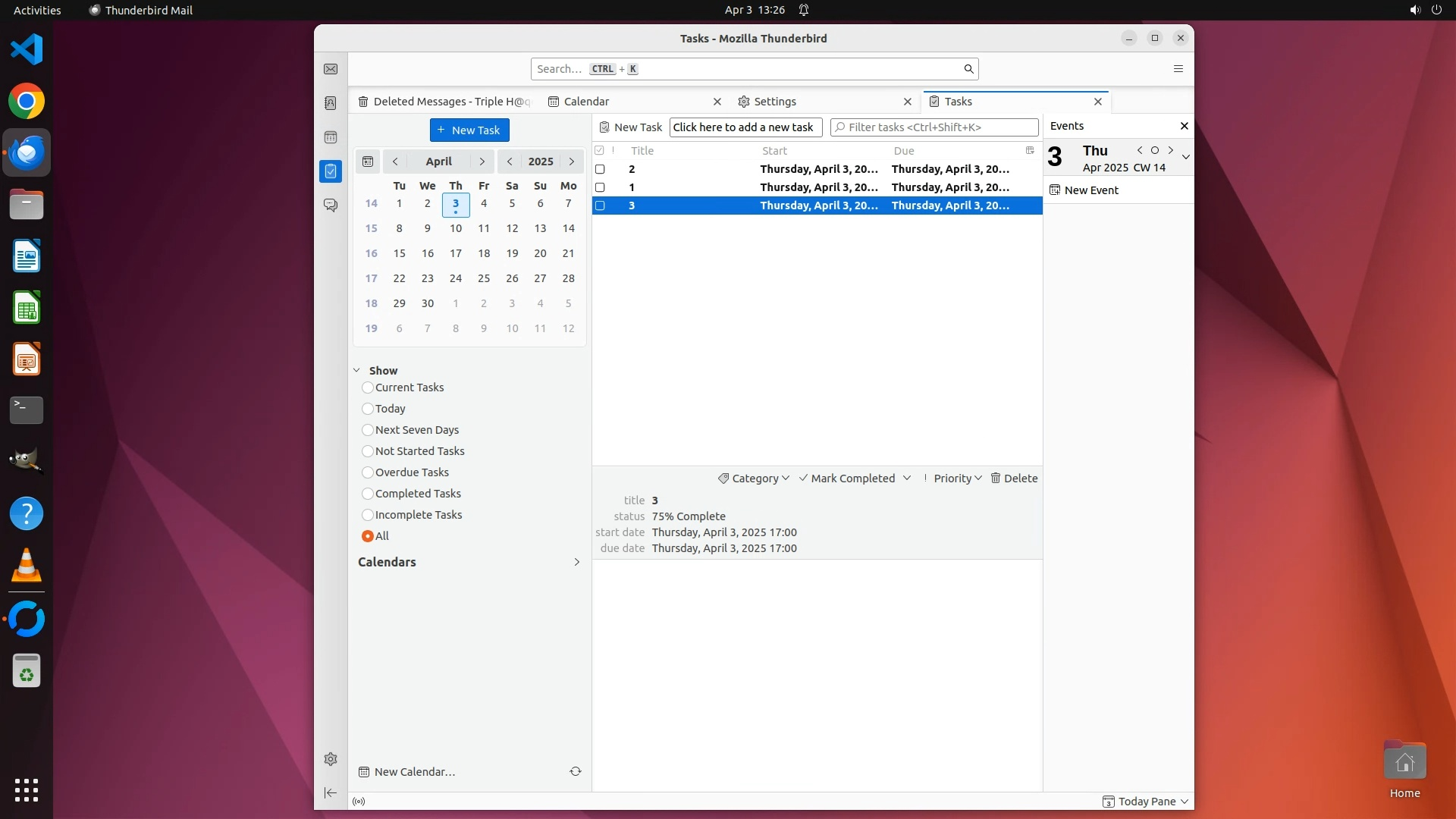Select the Completed Tasks radio button
Viewport: 1456px width, 819px height.
point(368,494)
